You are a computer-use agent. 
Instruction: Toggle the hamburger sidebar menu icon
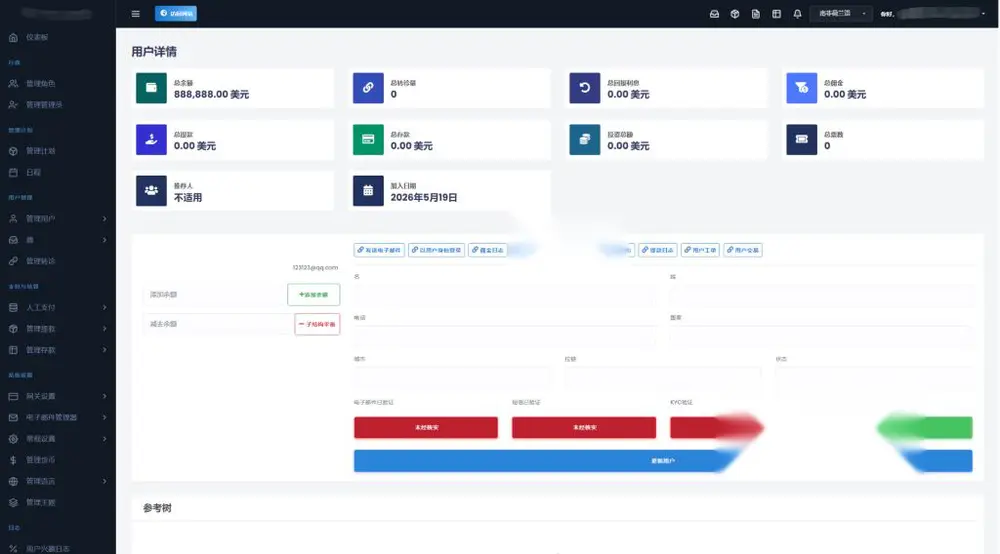(x=135, y=13)
